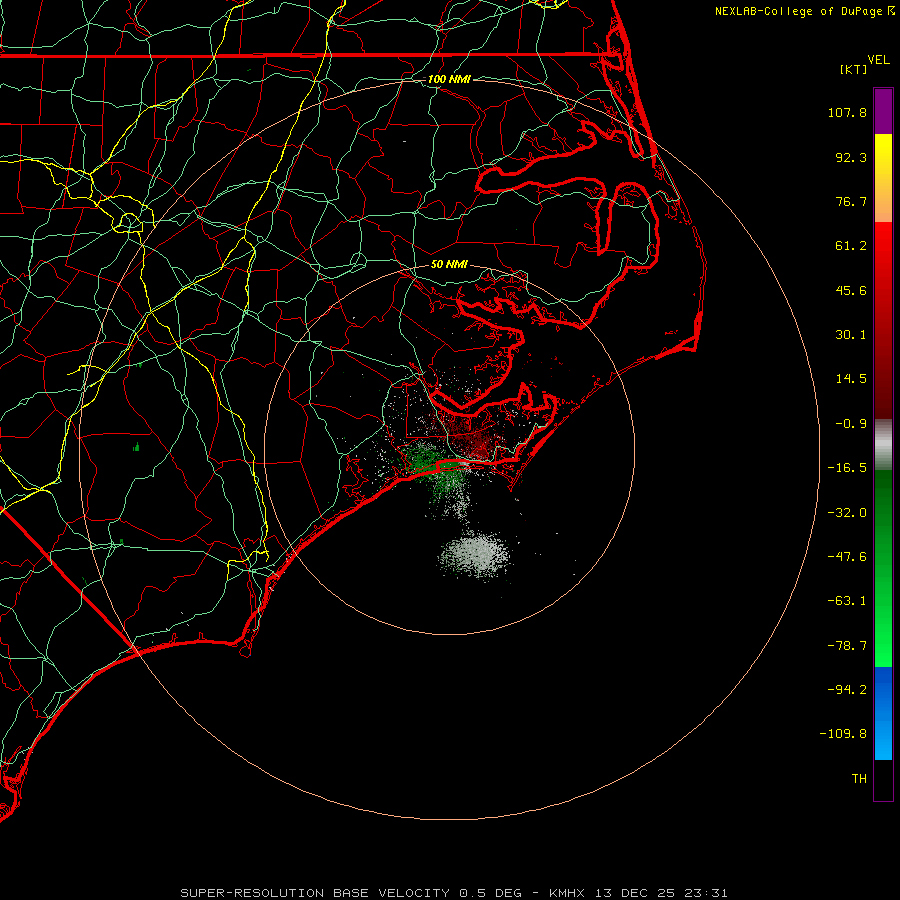The height and width of the screenshot is (900, 900).
Task: Click the gray-white oval velocity echo offshore
Action: tap(475, 554)
